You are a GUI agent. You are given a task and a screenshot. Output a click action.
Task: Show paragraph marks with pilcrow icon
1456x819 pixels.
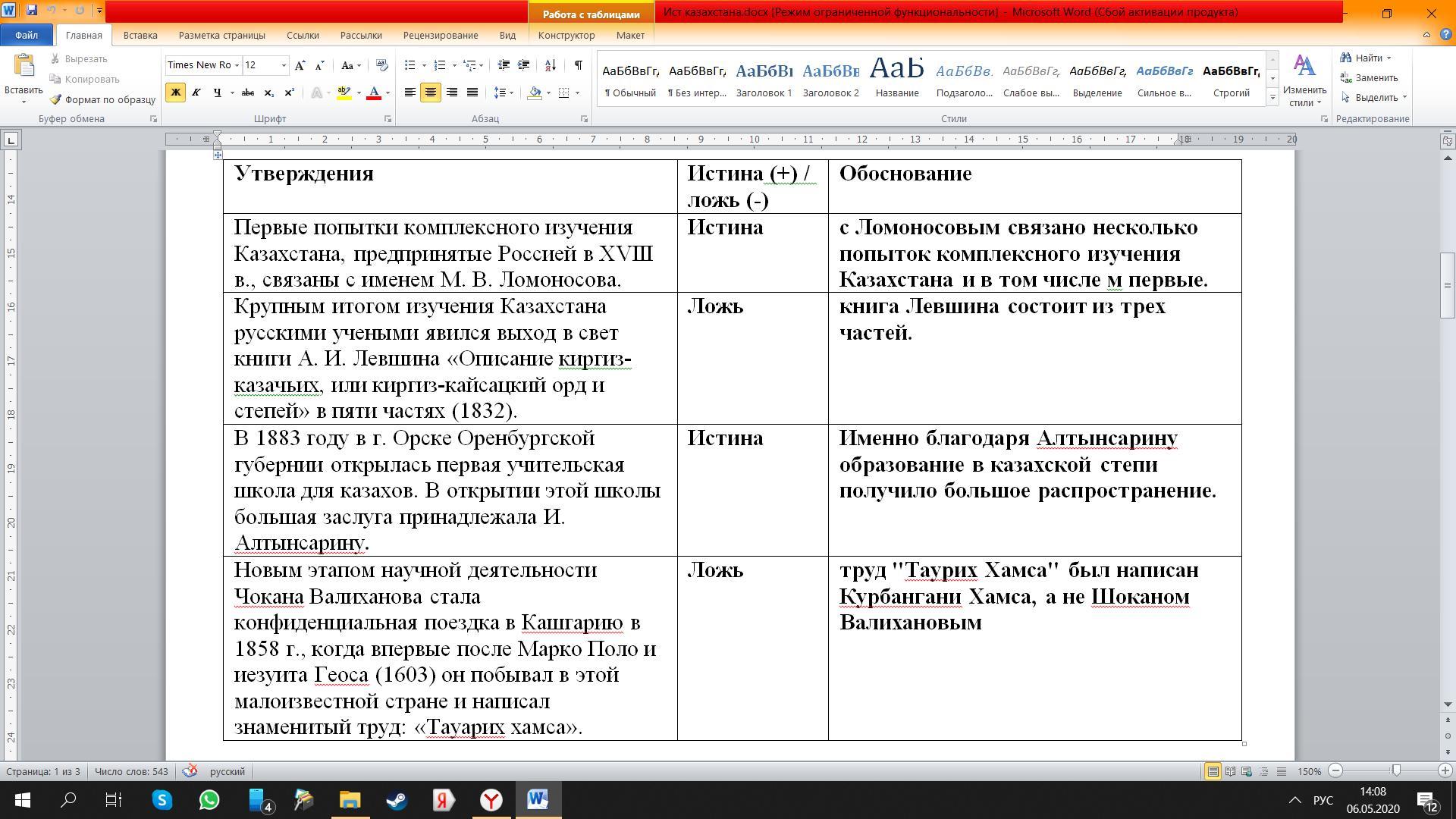[x=578, y=65]
